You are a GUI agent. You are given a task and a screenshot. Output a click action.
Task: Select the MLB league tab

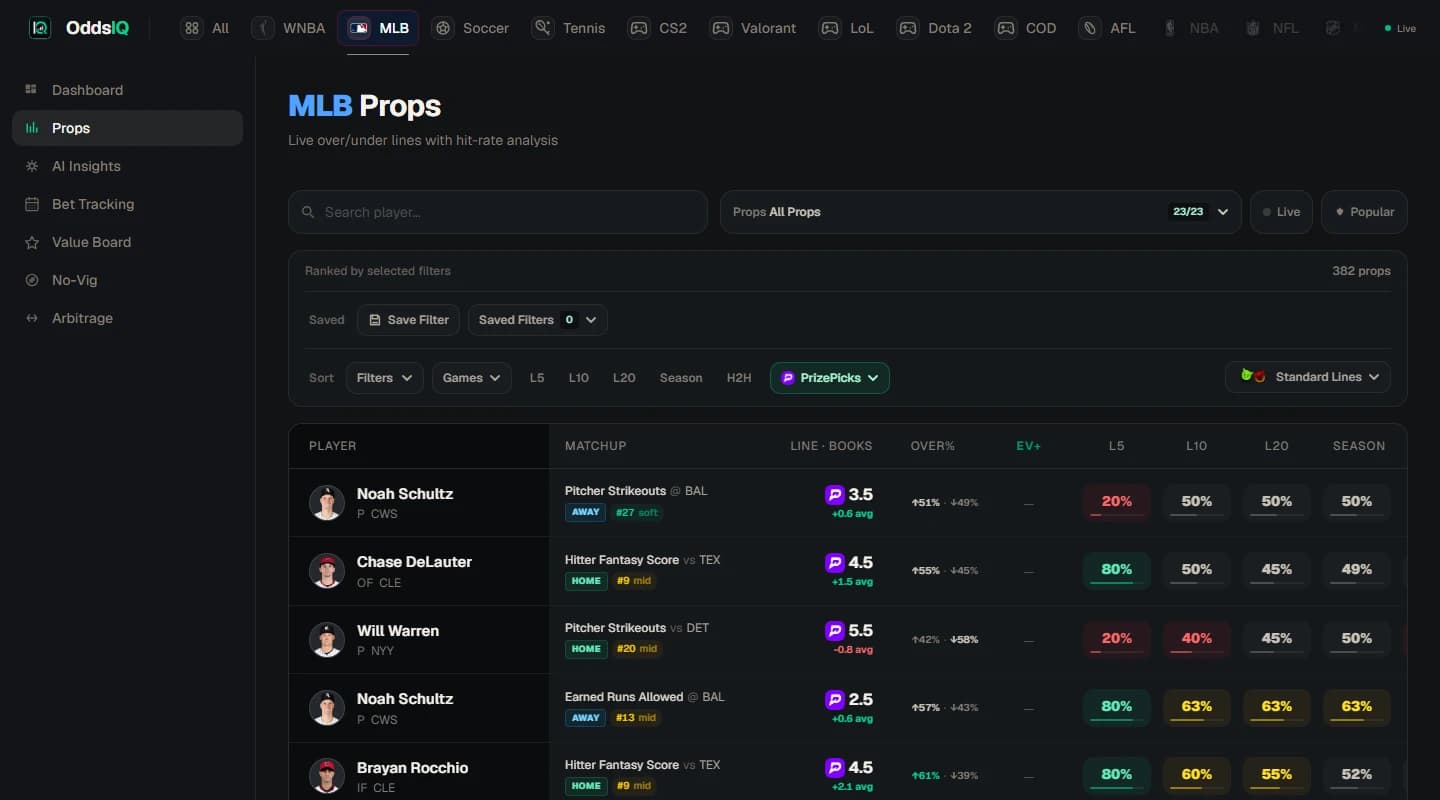tap(378, 28)
